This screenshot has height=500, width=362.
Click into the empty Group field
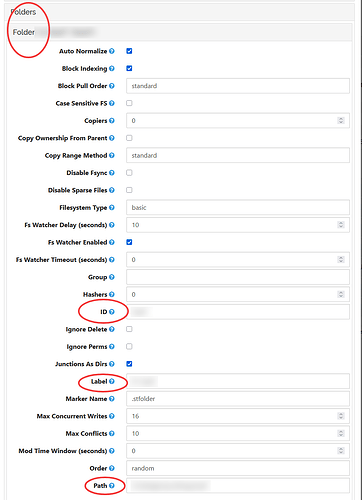point(238,277)
